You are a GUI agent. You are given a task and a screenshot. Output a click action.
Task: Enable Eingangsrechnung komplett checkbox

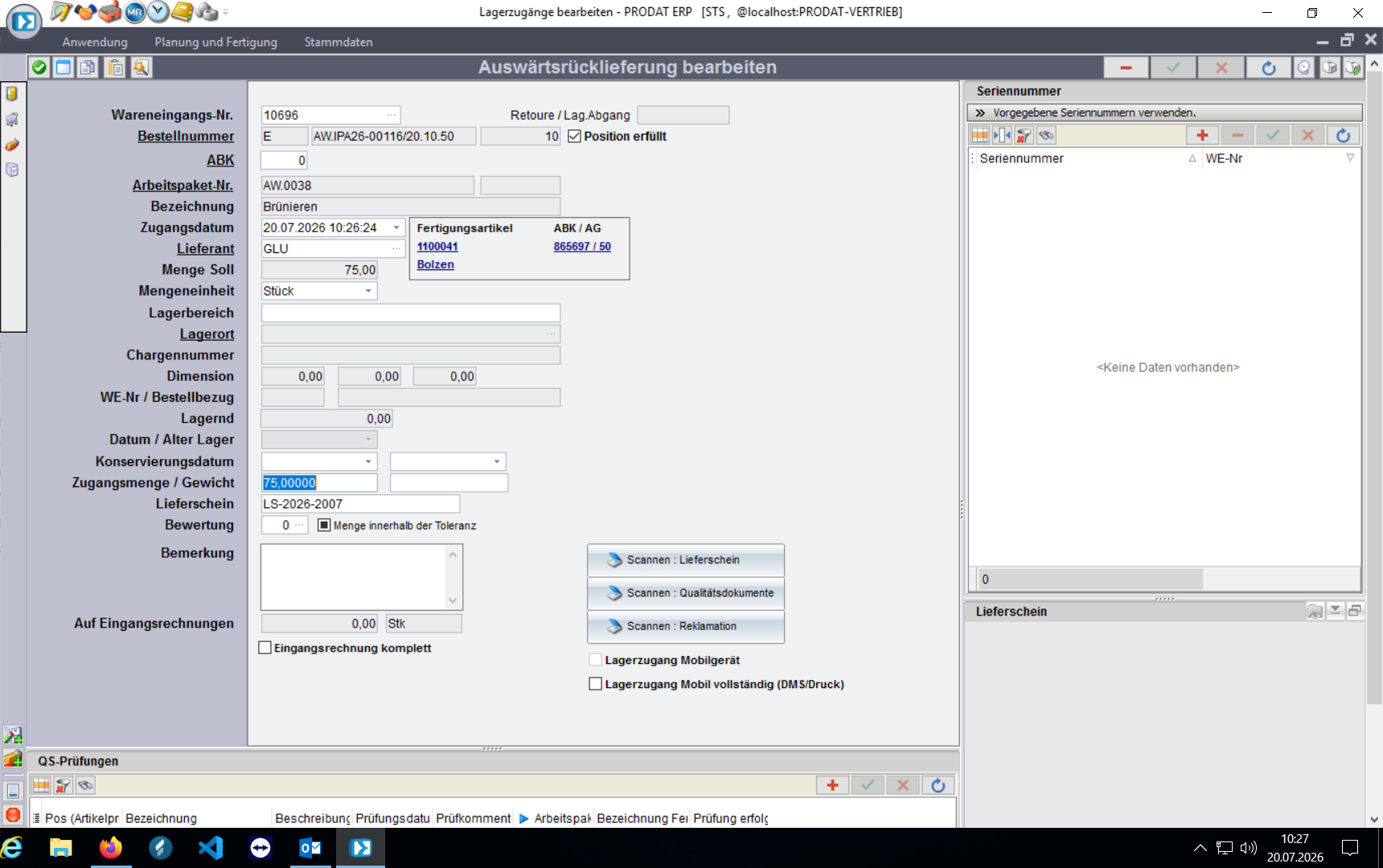pos(265,648)
